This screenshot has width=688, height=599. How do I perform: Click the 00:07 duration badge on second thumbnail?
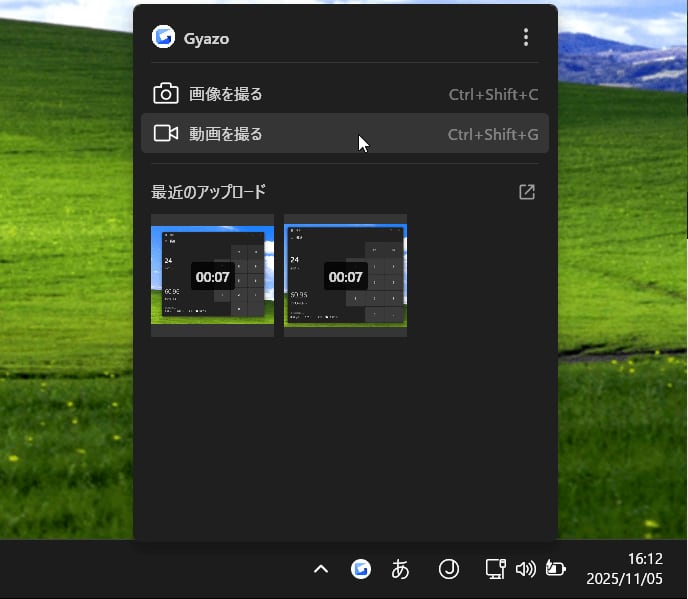(345, 276)
